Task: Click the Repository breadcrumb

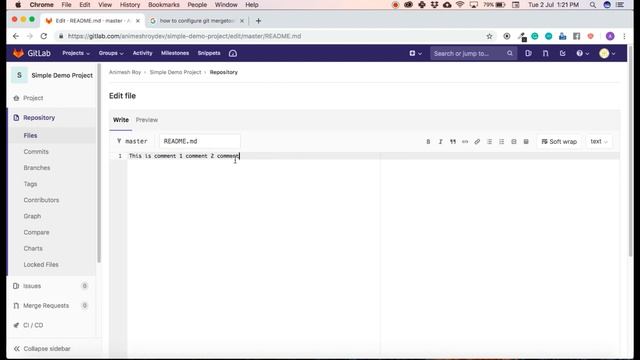Action: coord(224,72)
